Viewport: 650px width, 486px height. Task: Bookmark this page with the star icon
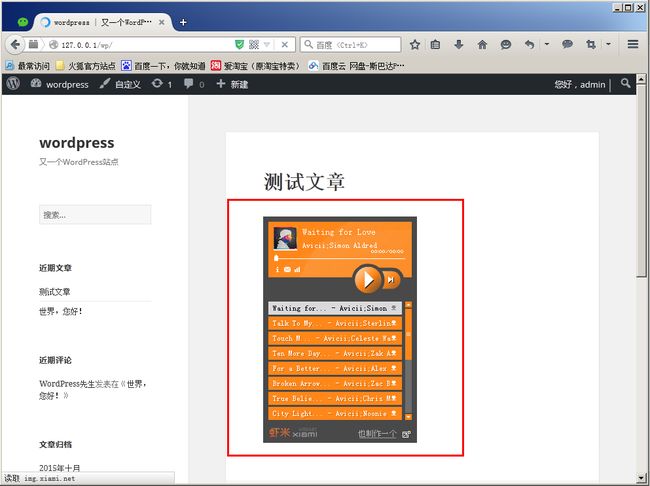[415, 44]
